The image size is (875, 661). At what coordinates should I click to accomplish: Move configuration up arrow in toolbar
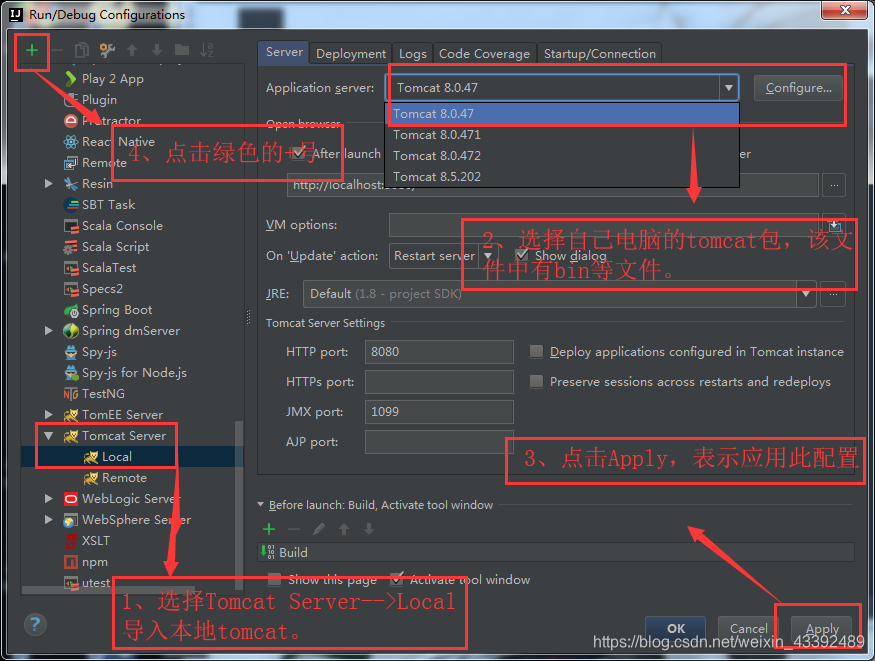[132, 50]
